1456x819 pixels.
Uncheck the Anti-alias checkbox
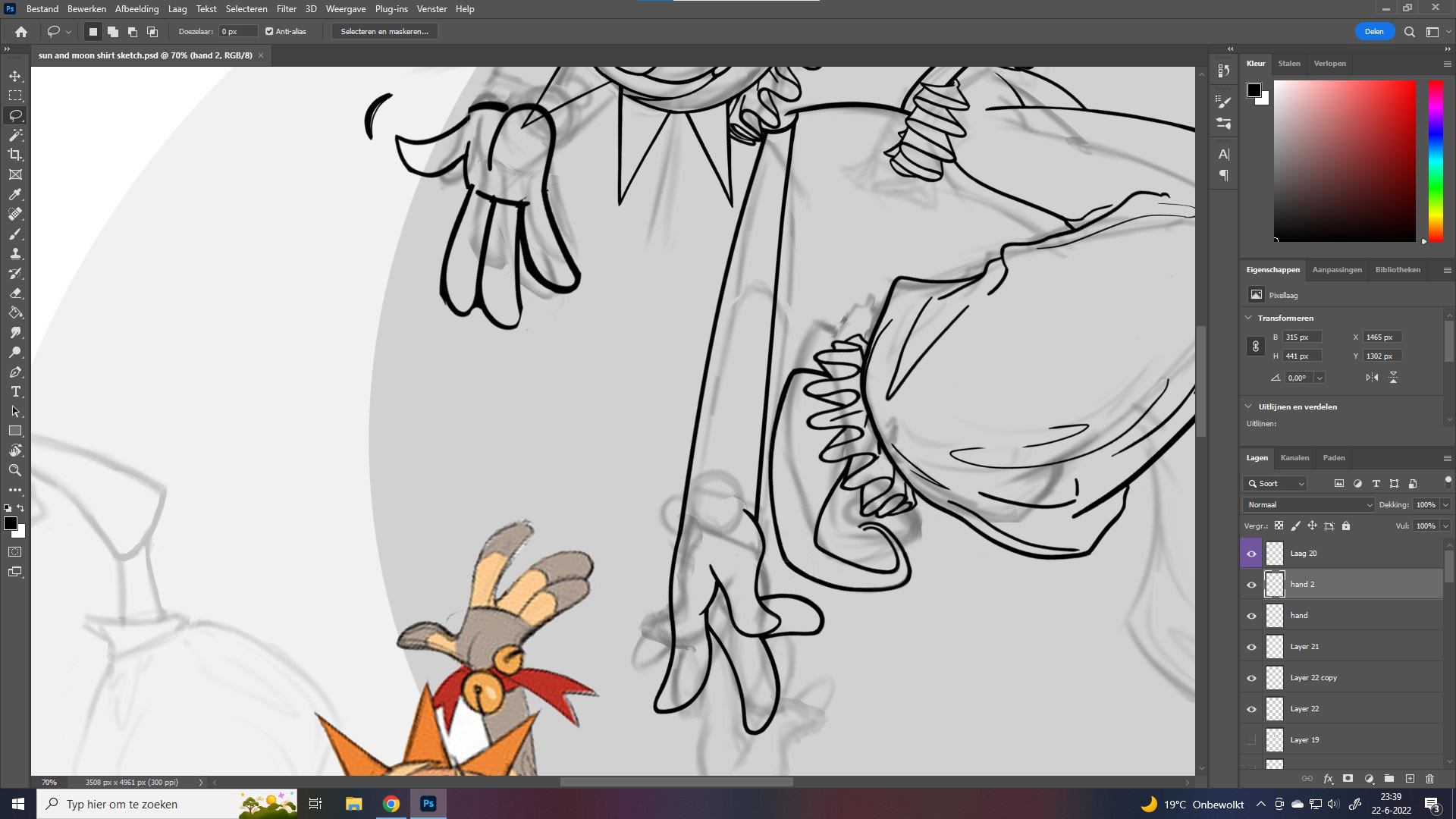tap(269, 32)
